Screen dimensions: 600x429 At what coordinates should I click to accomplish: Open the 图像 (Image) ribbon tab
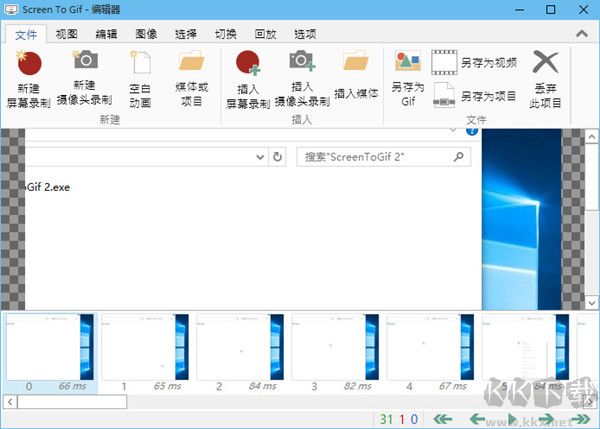pos(148,33)
